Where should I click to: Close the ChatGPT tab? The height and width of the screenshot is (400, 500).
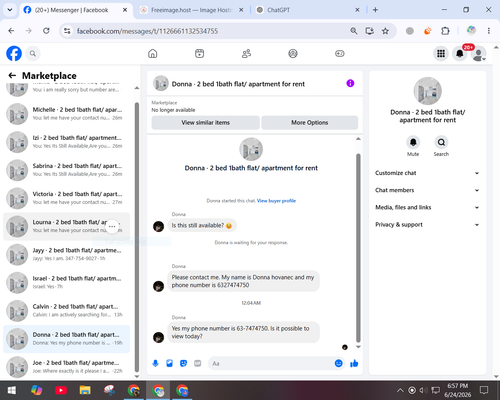pyautogui.click(x=357, y=10)
